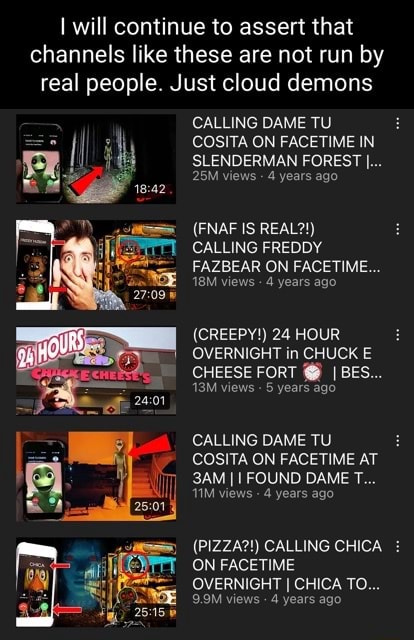Image resolution: width=414 pixels, height=640 pixels.
Task: Open the 24 Hours Chuck E Cheese thumbnail
Action: [x=96, y=370]
